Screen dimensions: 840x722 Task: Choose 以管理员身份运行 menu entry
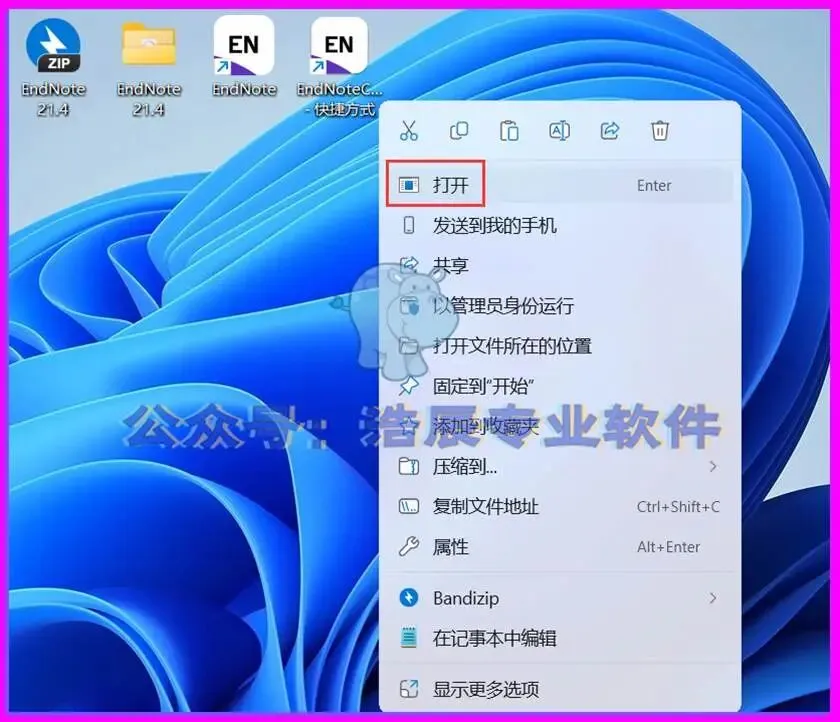559,306
